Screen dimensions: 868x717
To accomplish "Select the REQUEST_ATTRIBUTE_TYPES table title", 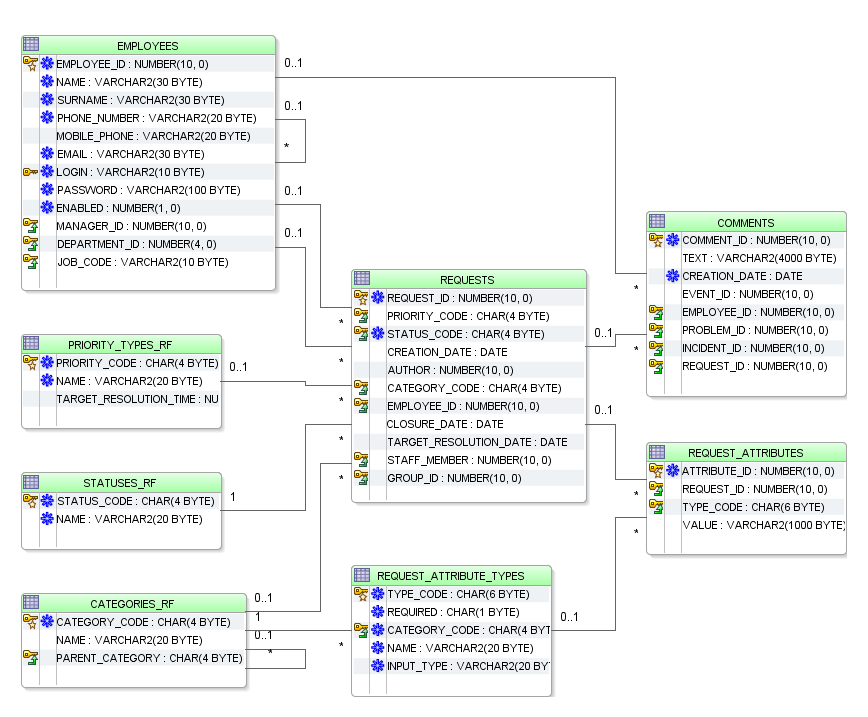I will pos(451,576).
